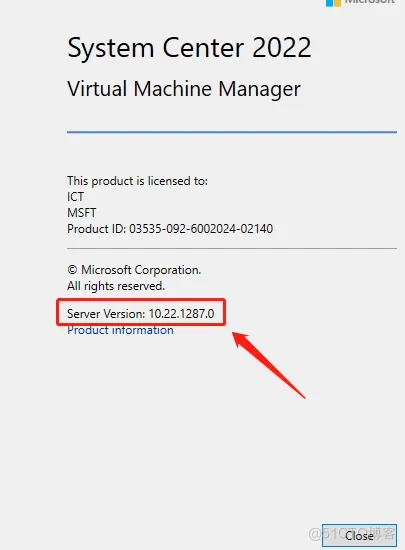Click the System Center 2022 heading
The width and height of the screenshot is (405, 550).
(189, 48)
